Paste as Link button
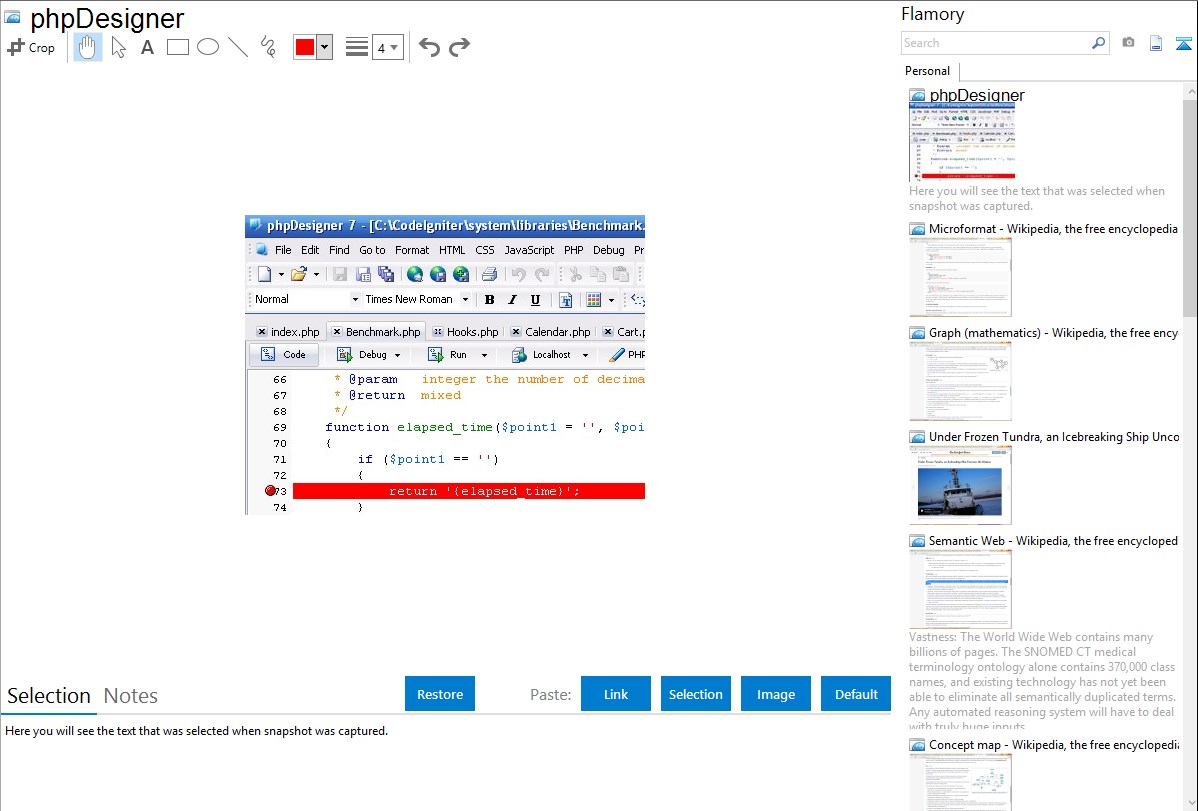This screenshot has height=811, width=1198. click(x=616, y=694)
